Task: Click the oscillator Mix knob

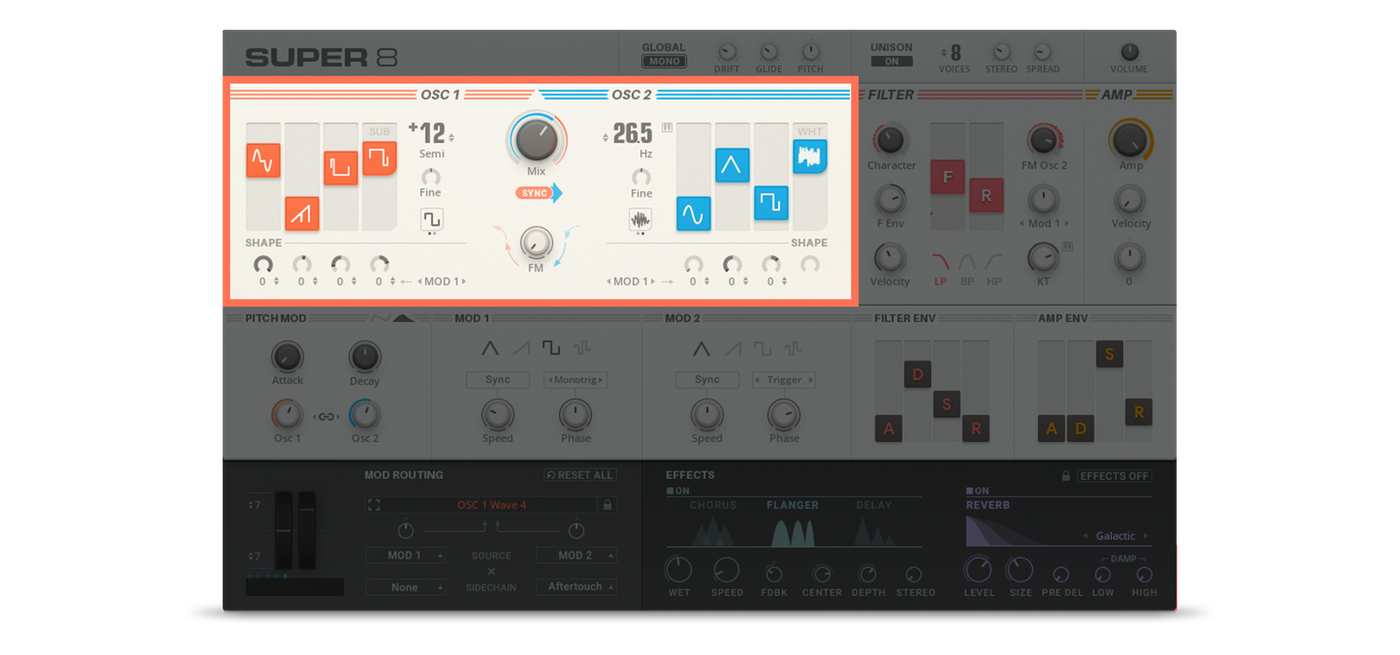Action: (x=536, y=139)
